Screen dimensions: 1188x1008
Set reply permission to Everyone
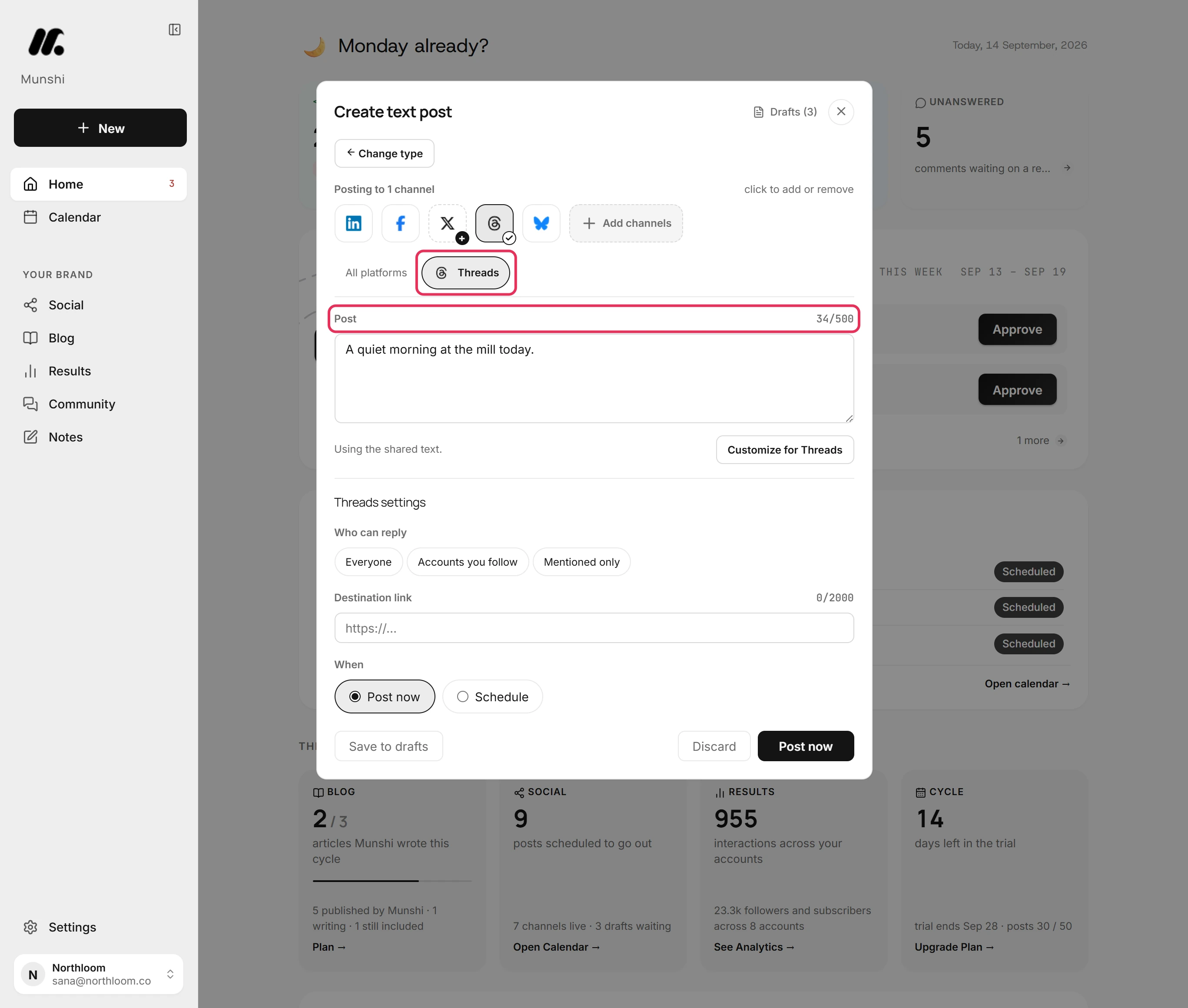368,562
